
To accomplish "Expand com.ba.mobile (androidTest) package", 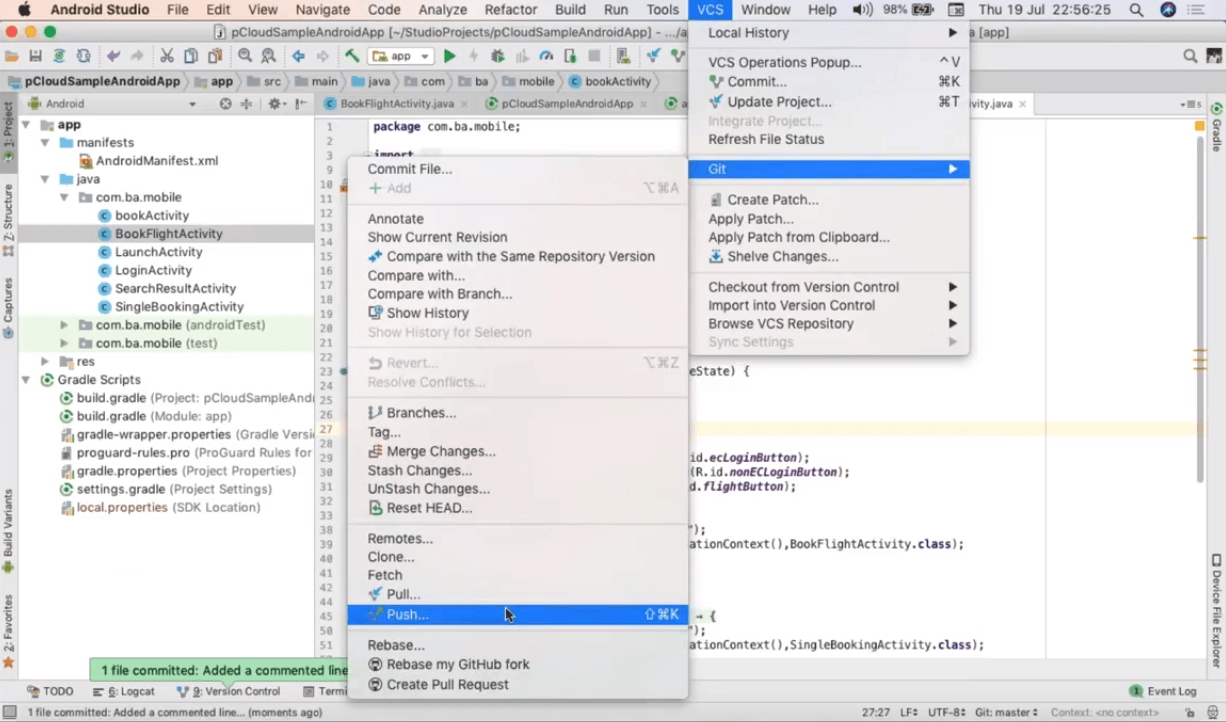I will 64,326.
